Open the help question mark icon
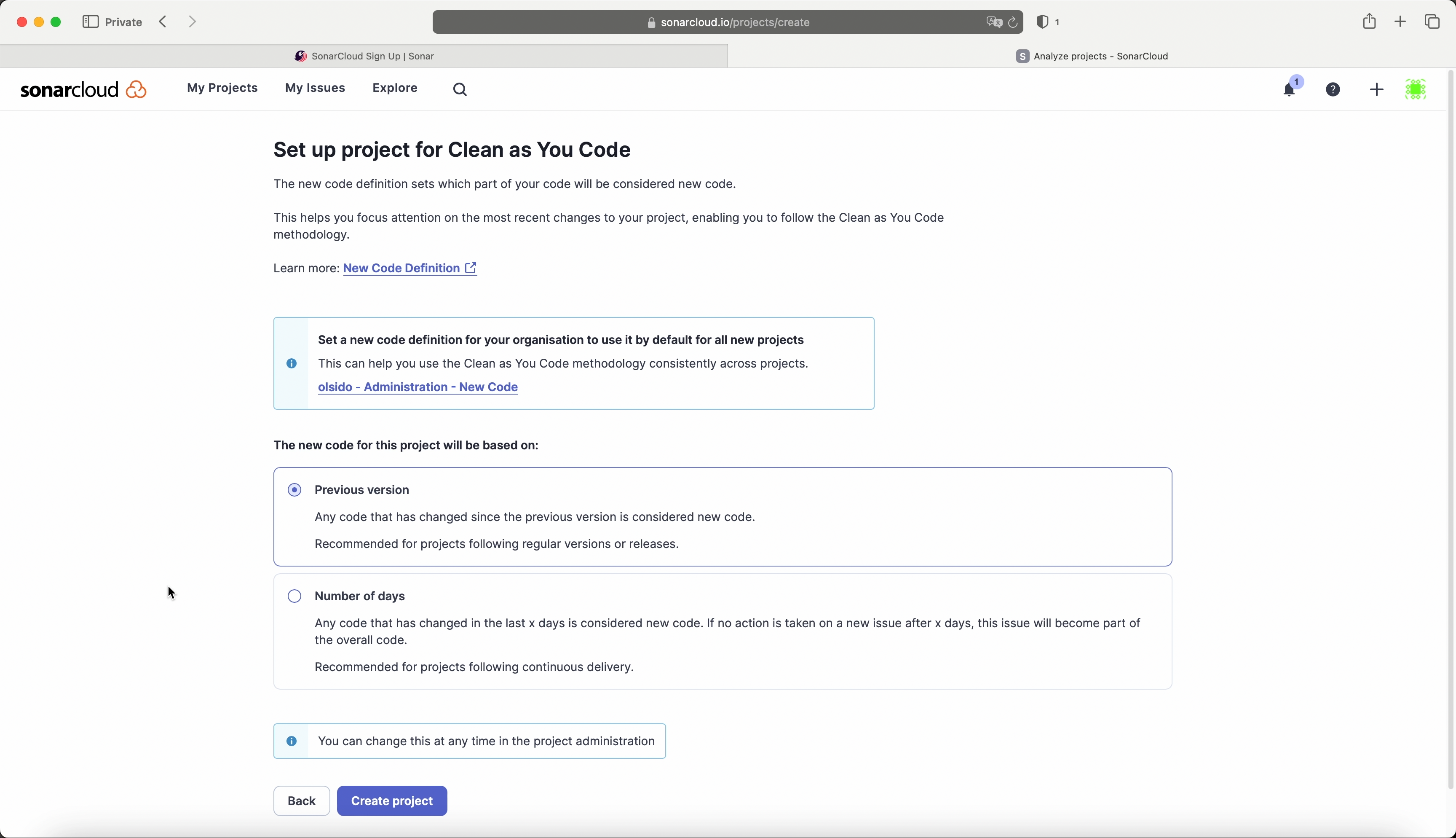 [1333, 90]
